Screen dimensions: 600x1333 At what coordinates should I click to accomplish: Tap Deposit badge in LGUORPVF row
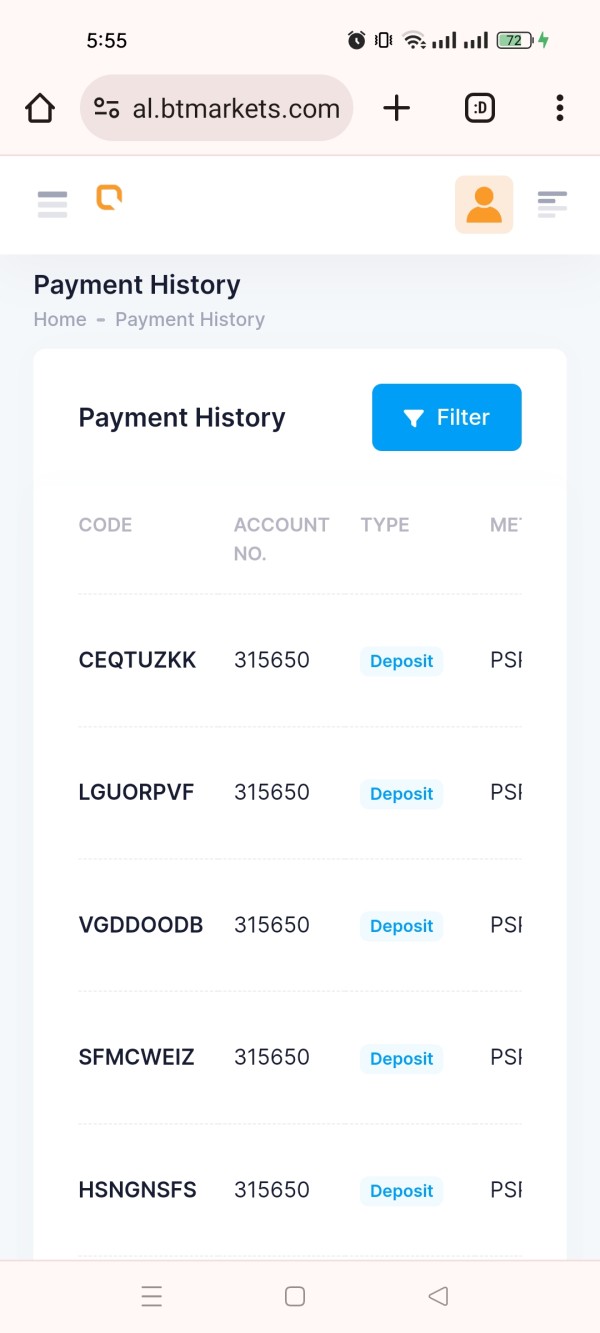coord(401,794)
